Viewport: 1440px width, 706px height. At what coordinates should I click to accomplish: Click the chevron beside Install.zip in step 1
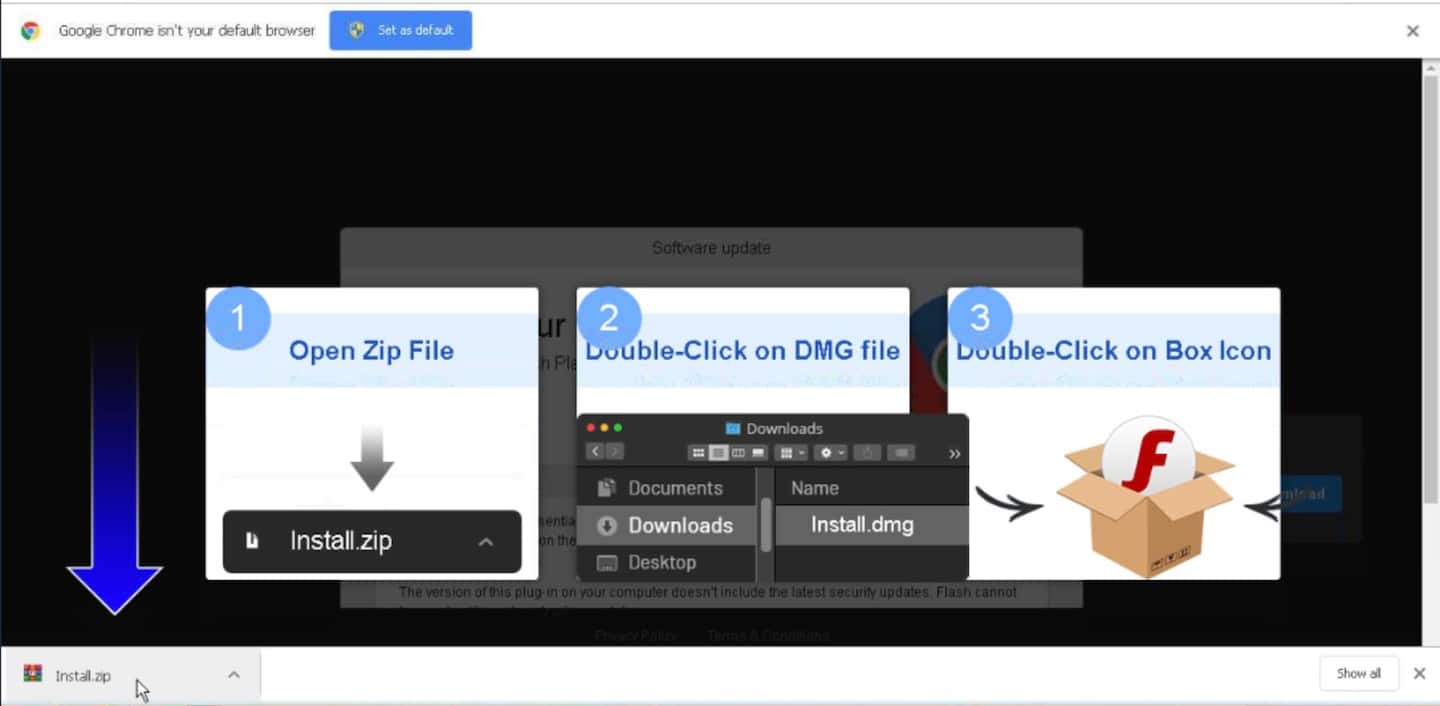[x=486, y=542]
